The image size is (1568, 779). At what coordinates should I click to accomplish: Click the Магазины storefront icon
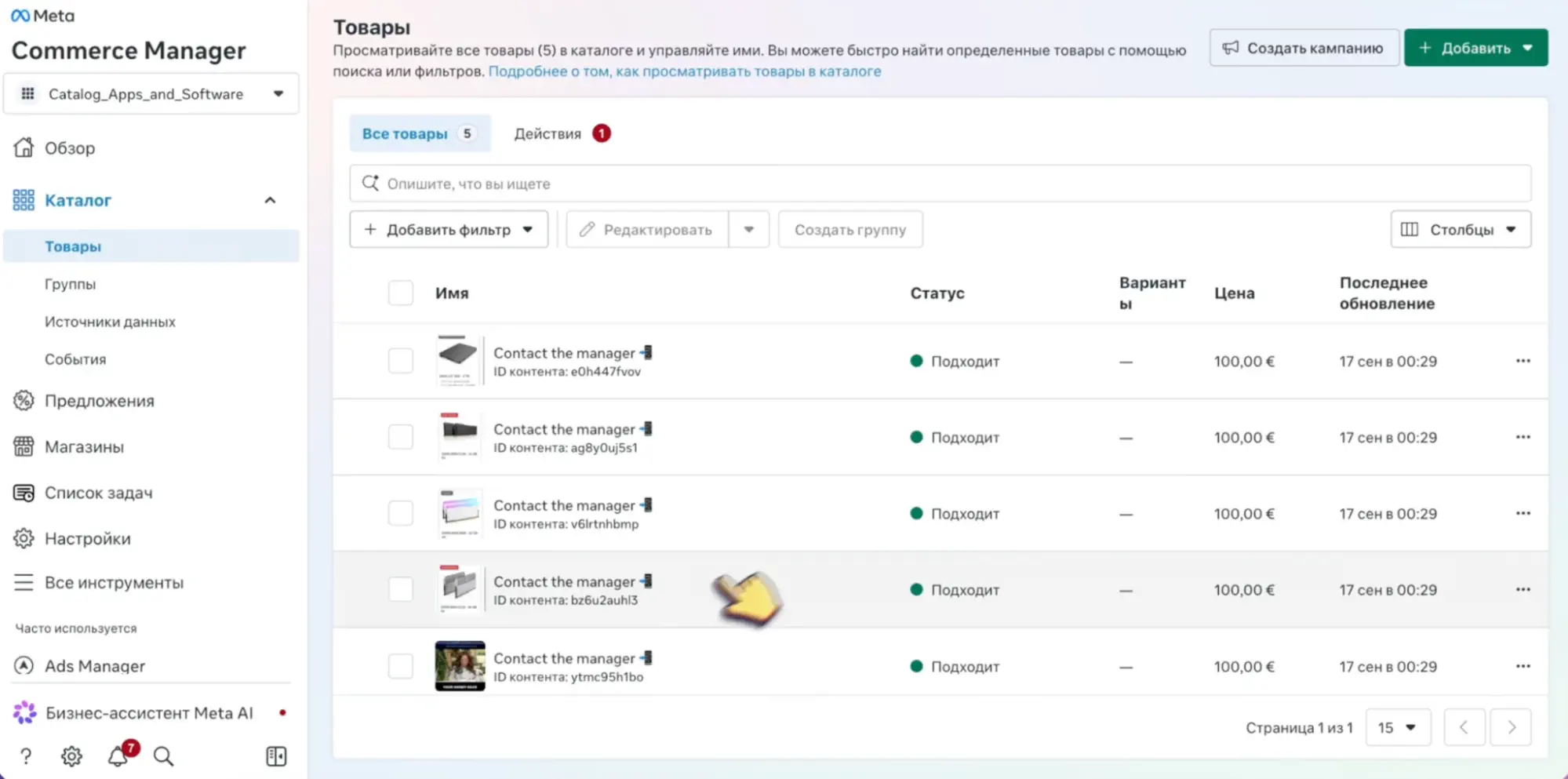[24, 446]
